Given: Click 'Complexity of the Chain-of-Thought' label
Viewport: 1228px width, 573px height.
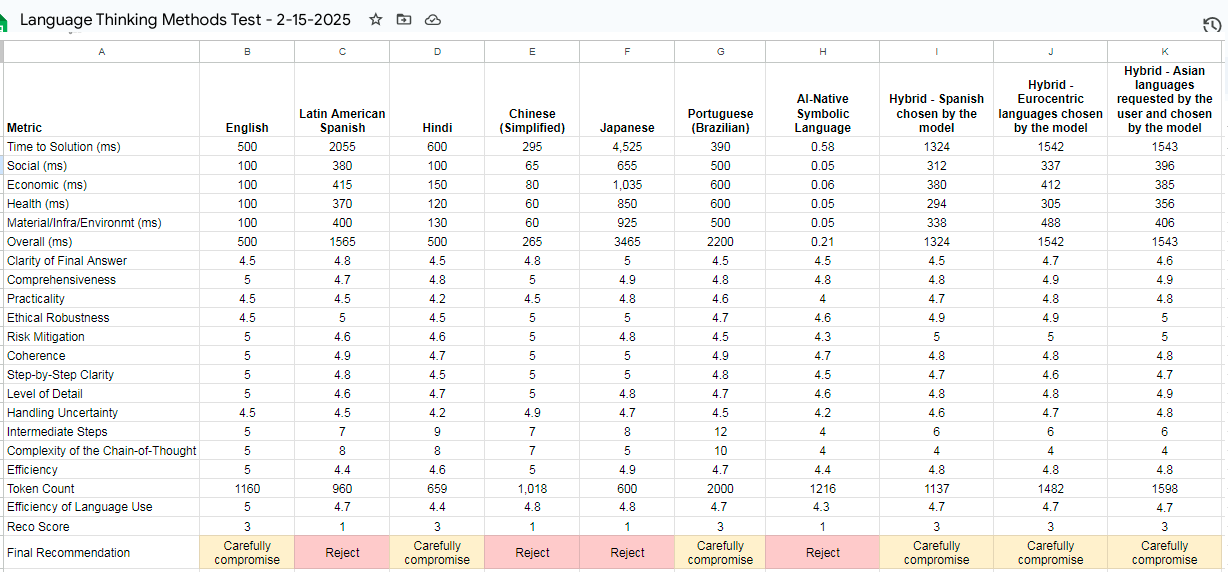Looking at the screenshot, I should pyautogui.click(x=101, y=451).
